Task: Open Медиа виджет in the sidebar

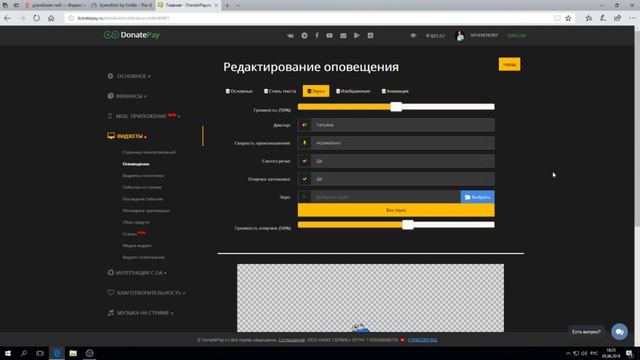Action: tap(137, 246)
